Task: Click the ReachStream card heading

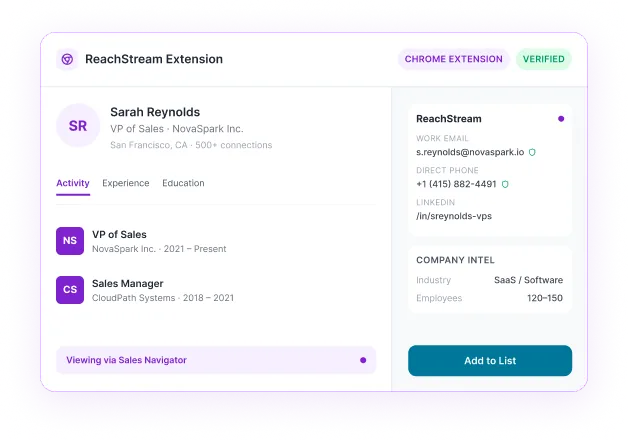Action: (449, 119)
